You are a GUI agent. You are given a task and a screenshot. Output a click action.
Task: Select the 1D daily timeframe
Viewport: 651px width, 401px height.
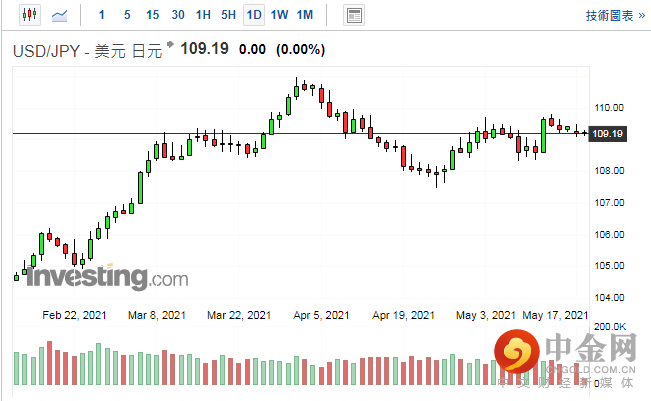pos(254,15)
